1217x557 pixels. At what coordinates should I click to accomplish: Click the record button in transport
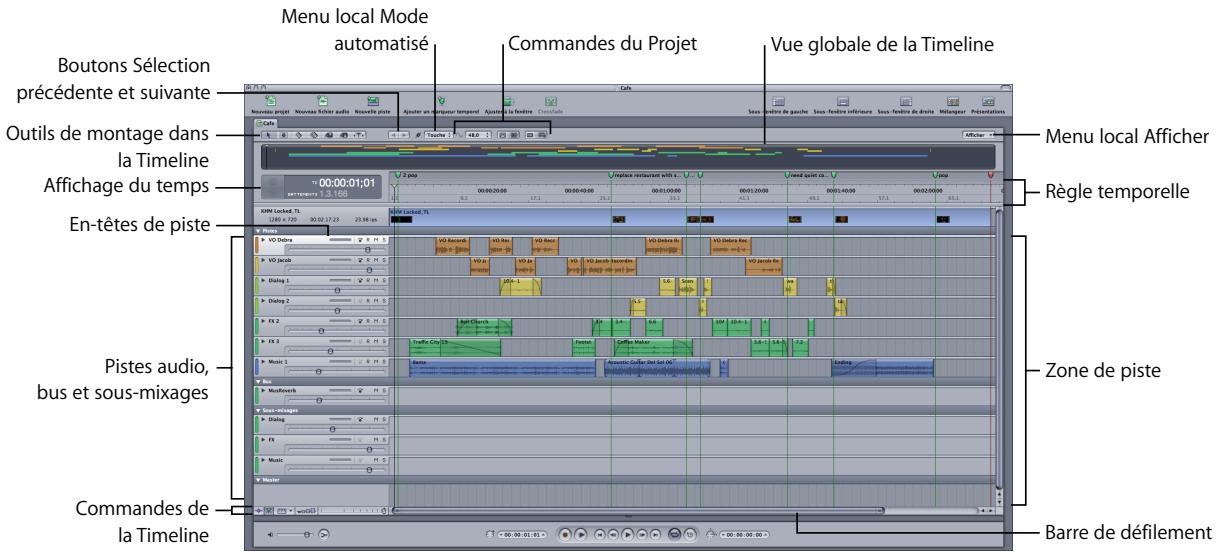(x=567, y=535)
